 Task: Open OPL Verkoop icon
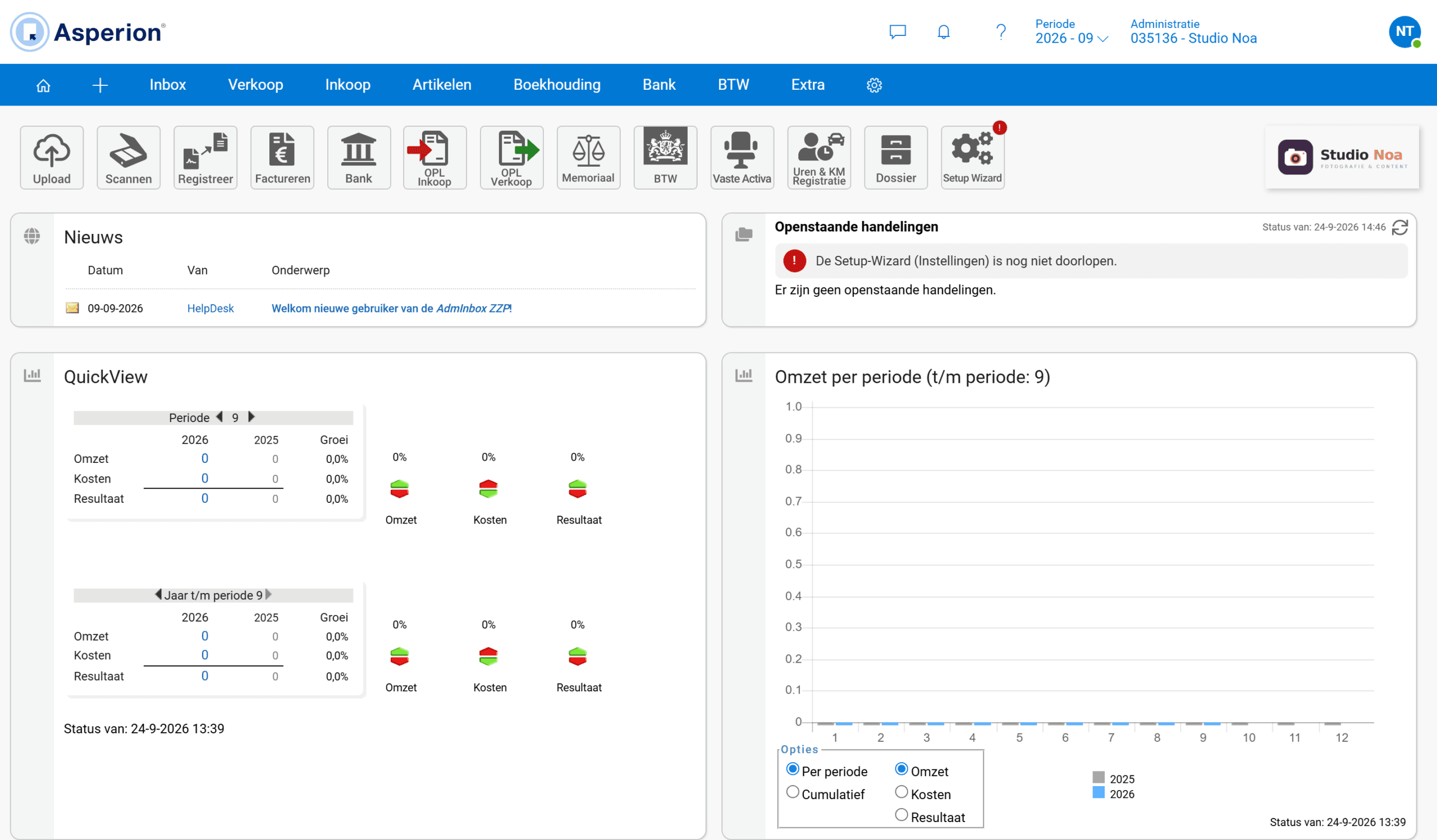pos(511,157)
